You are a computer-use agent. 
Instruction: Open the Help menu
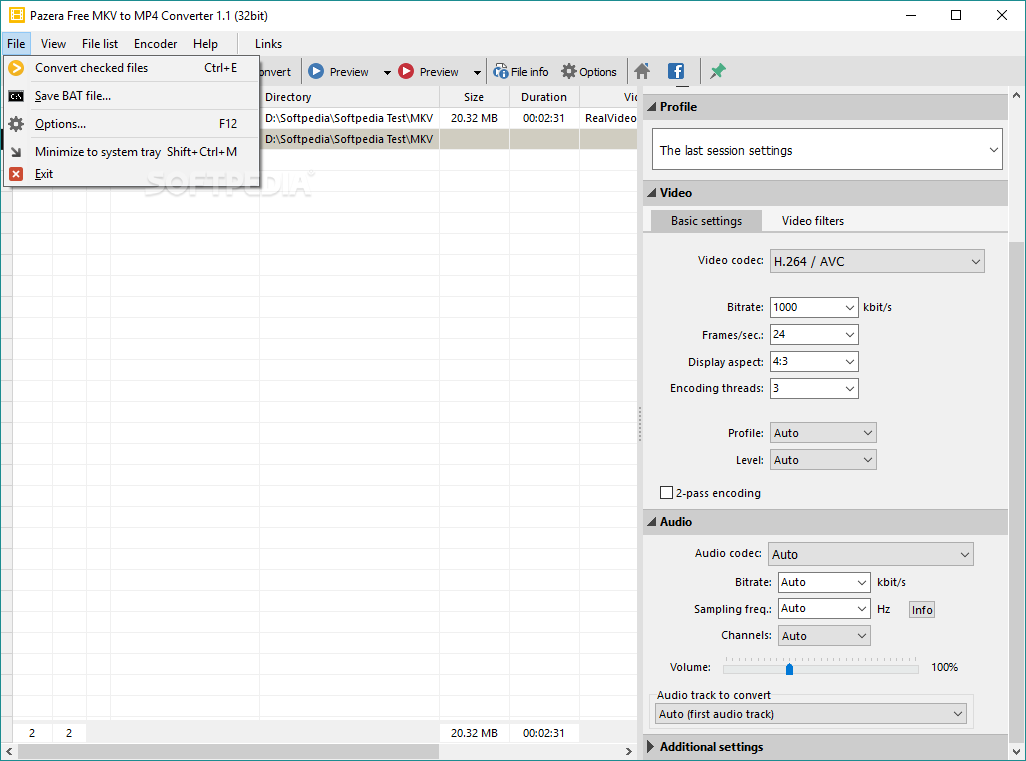click(x=205, y=44)
